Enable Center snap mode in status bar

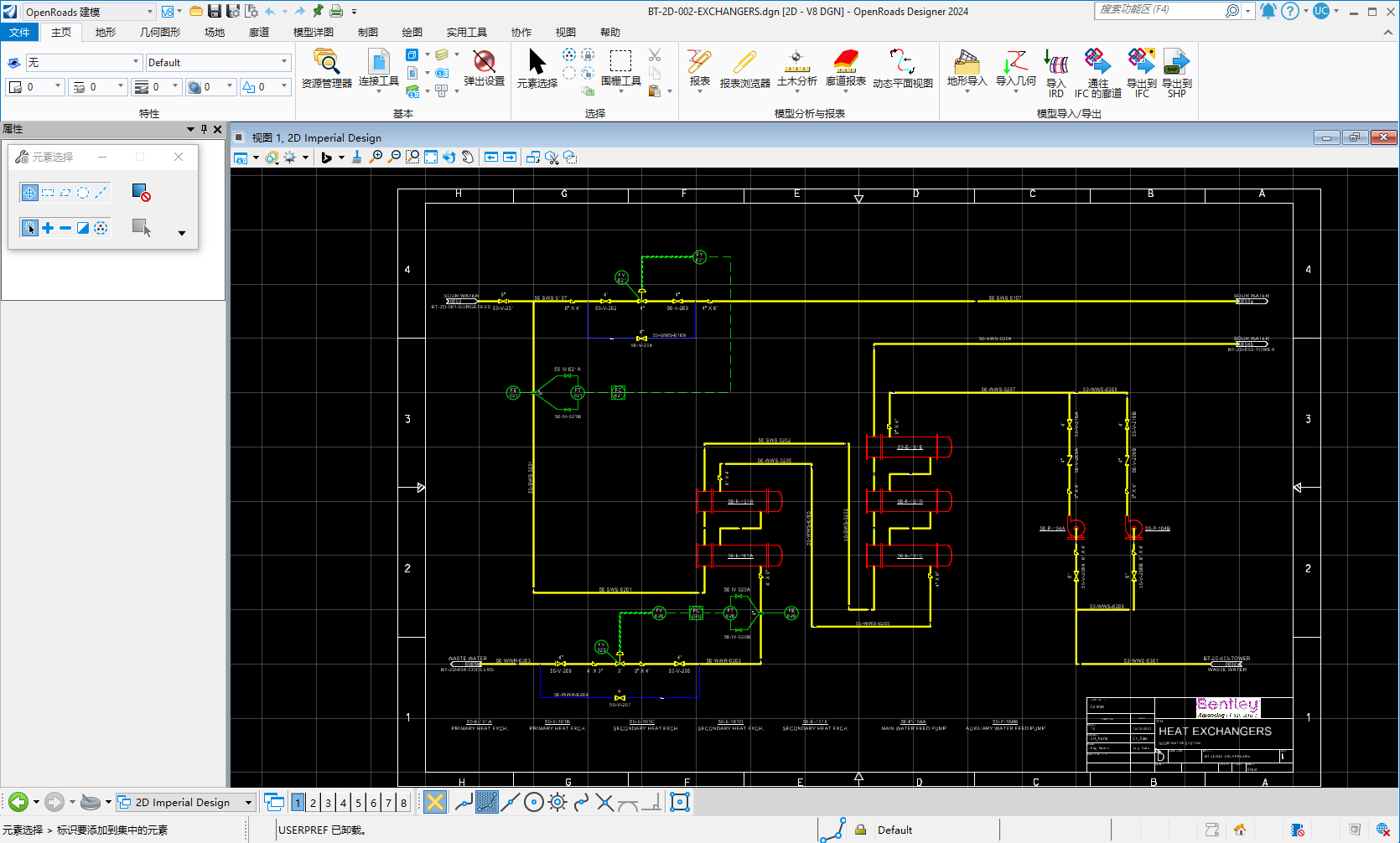click(x=534, y=802)
